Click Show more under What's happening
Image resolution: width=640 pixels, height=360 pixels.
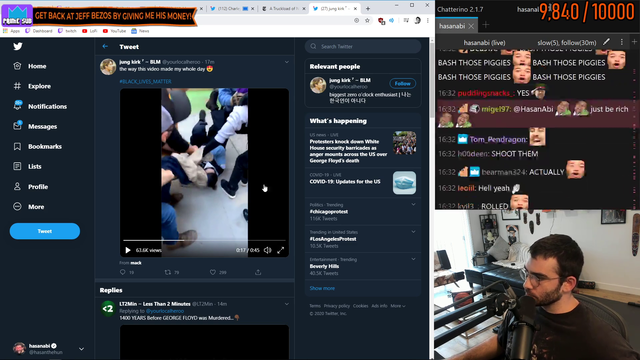322,288
